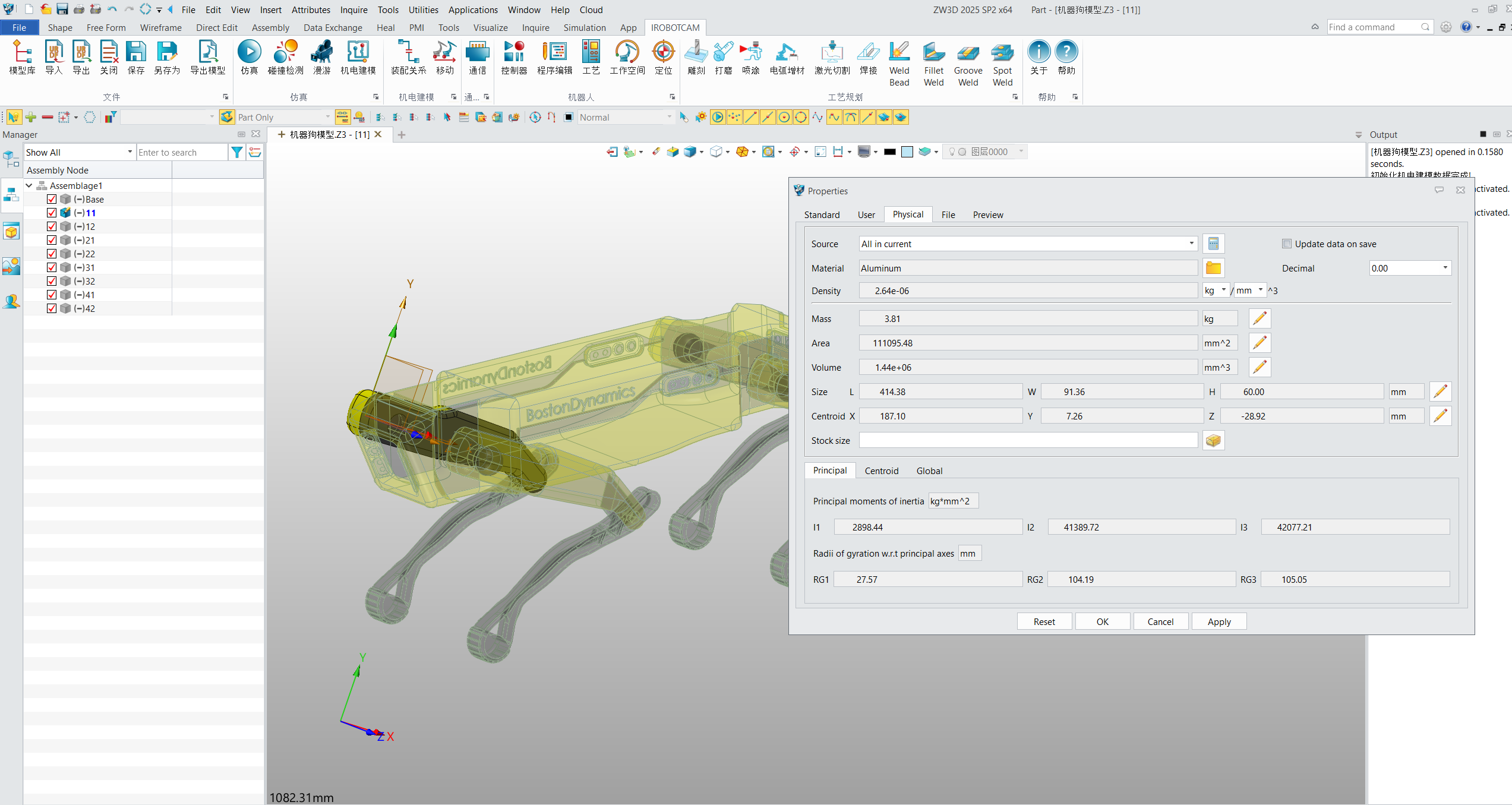The height and width of the screenshot is (805, 1512).
Task: Expand the Decimal 0.00 dropdown
Action: tap(1445, 268)
